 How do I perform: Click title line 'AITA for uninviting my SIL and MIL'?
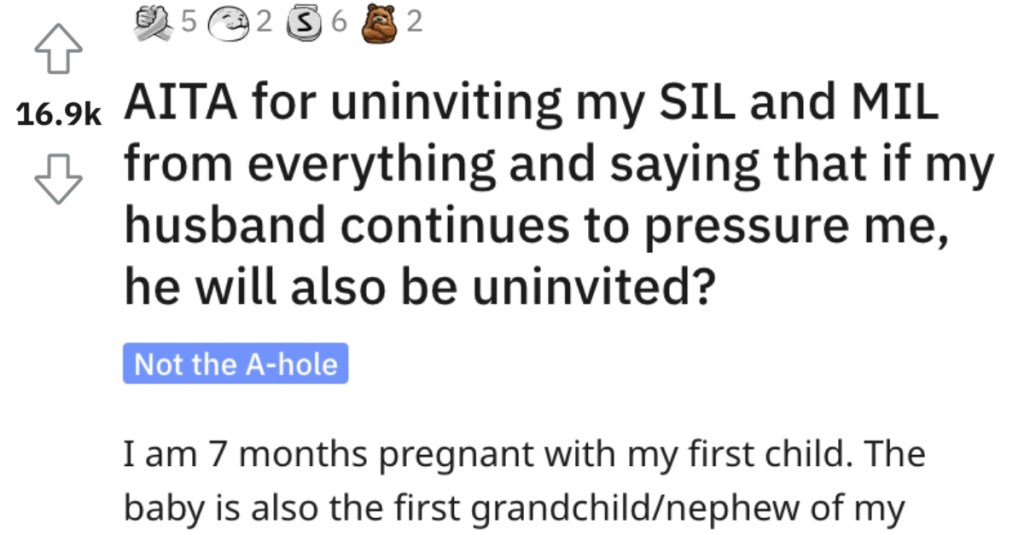click(x=531, y=102)
